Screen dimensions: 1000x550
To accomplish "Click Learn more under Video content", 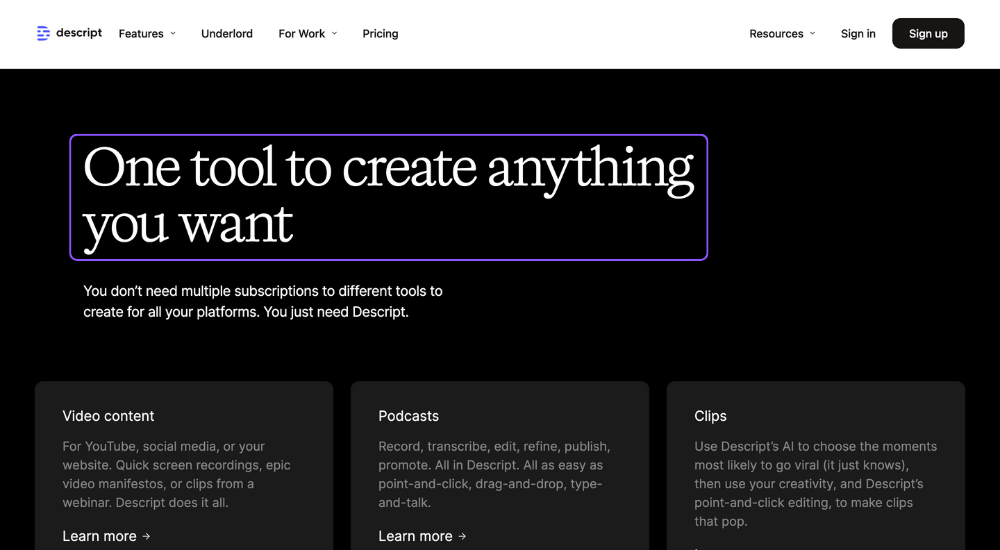I will click(107, 536).
